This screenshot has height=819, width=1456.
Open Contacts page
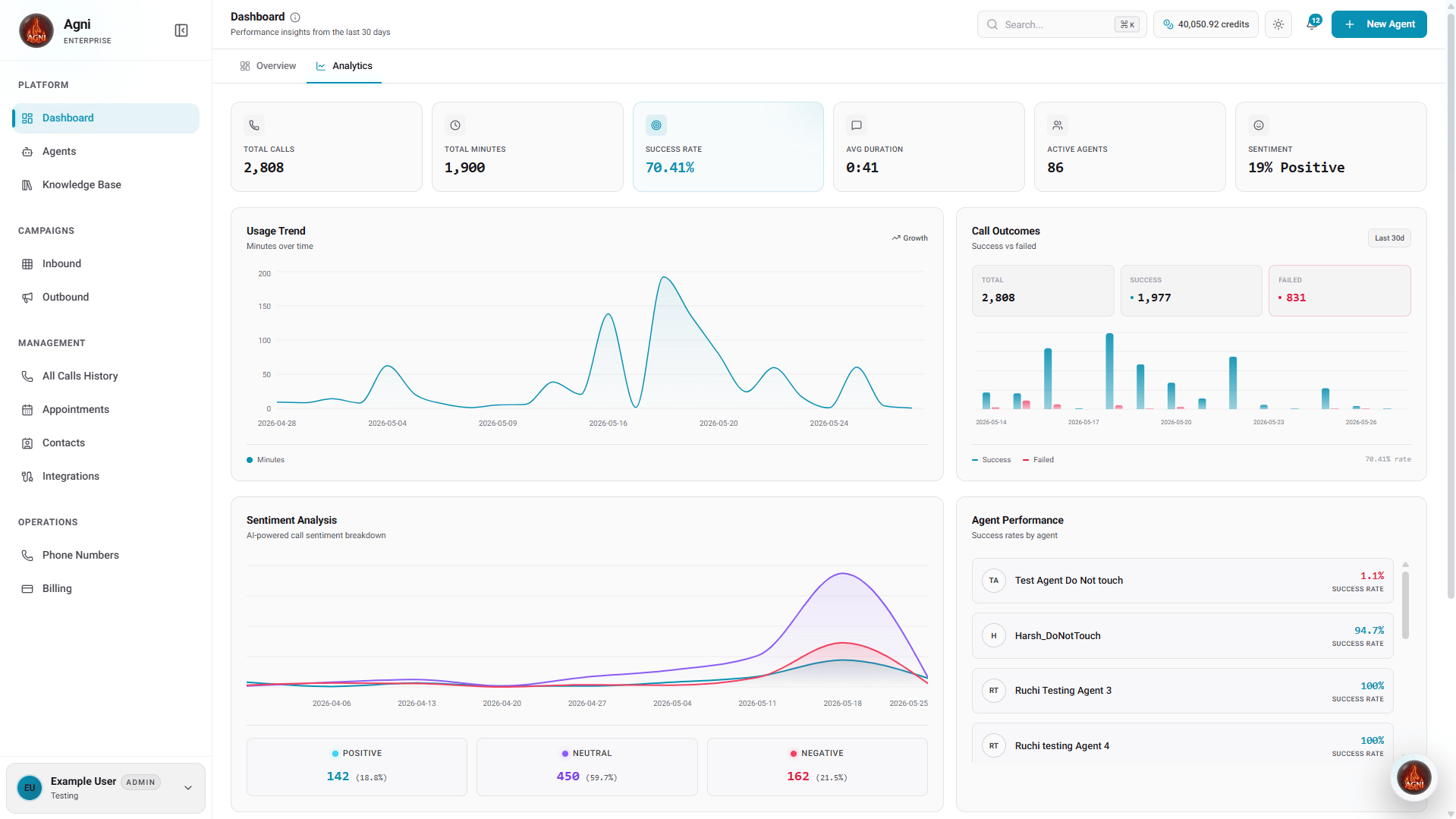pos(106,443)
